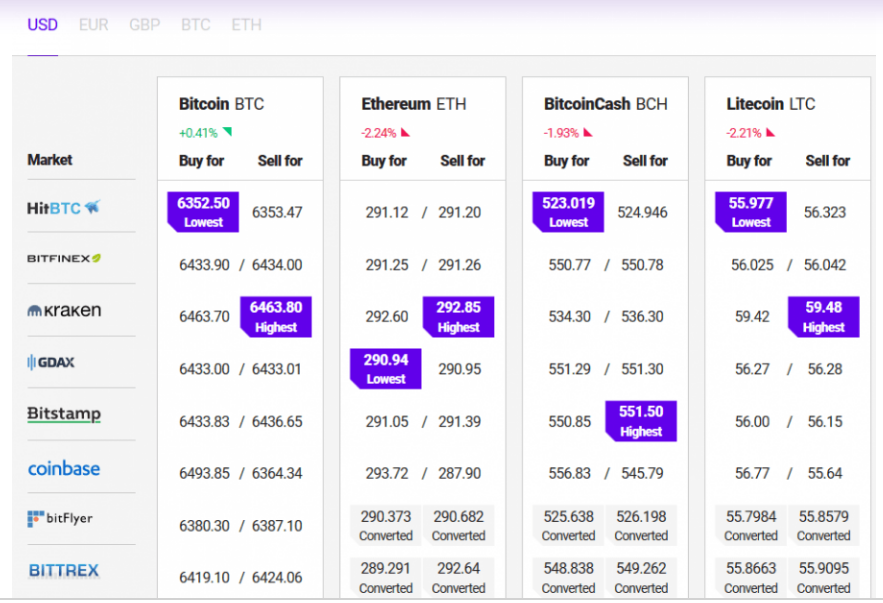Click the 550.77 Bitfinex BitcoinCash buy price
Image resolution: width=883 pixels, height=603 pixels.
click(570, 265)
